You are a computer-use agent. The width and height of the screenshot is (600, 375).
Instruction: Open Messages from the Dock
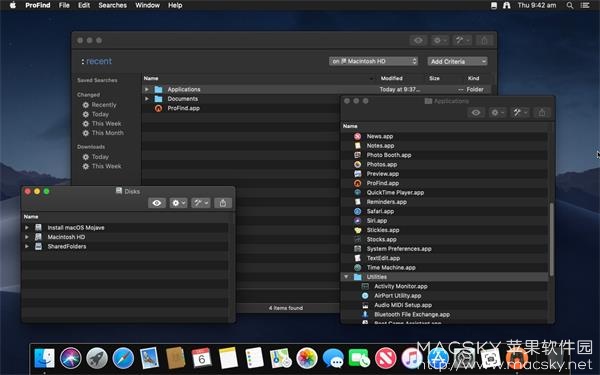click(333, 359)
